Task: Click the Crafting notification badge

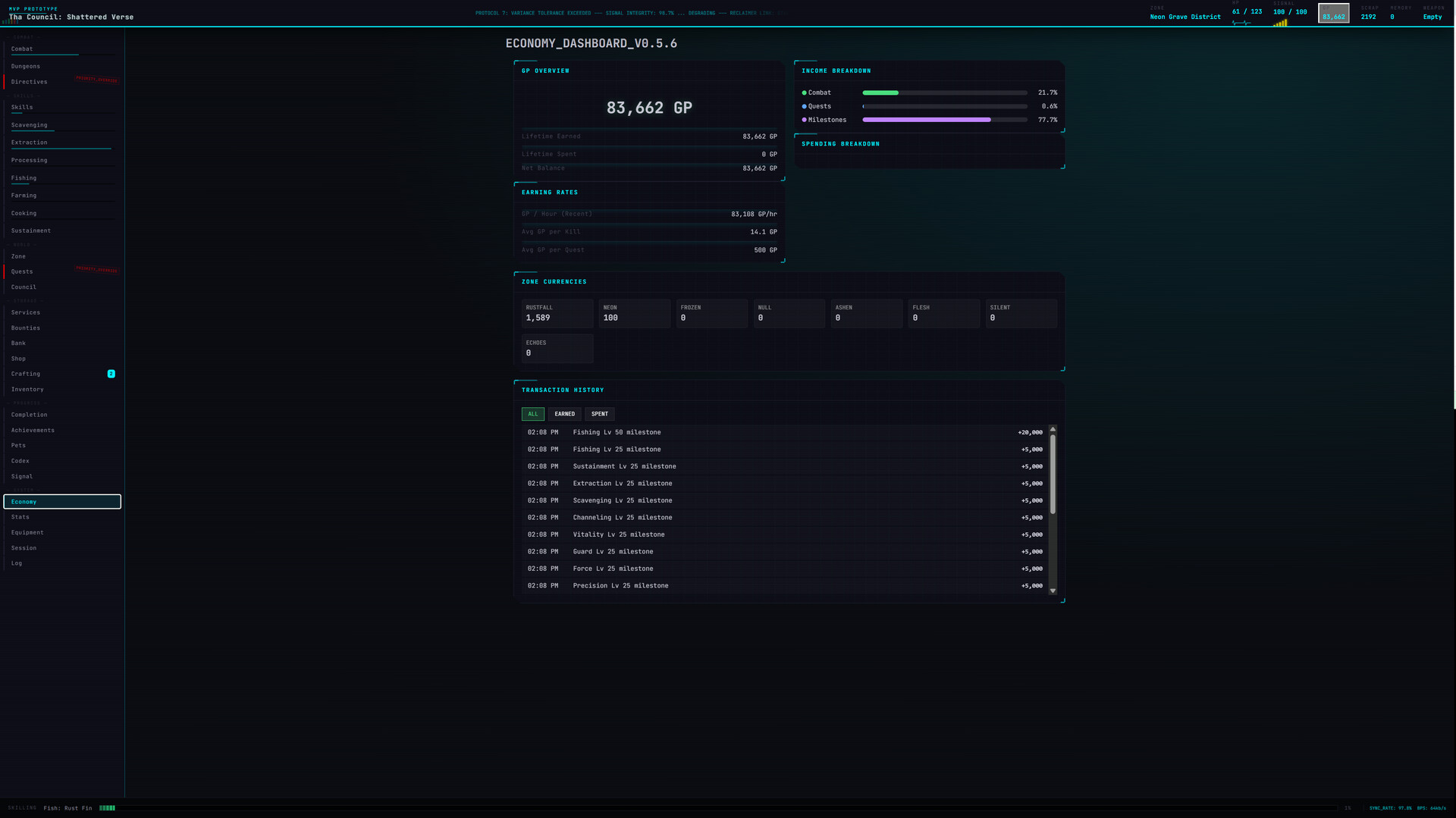Action: click(x=111, y=374)
